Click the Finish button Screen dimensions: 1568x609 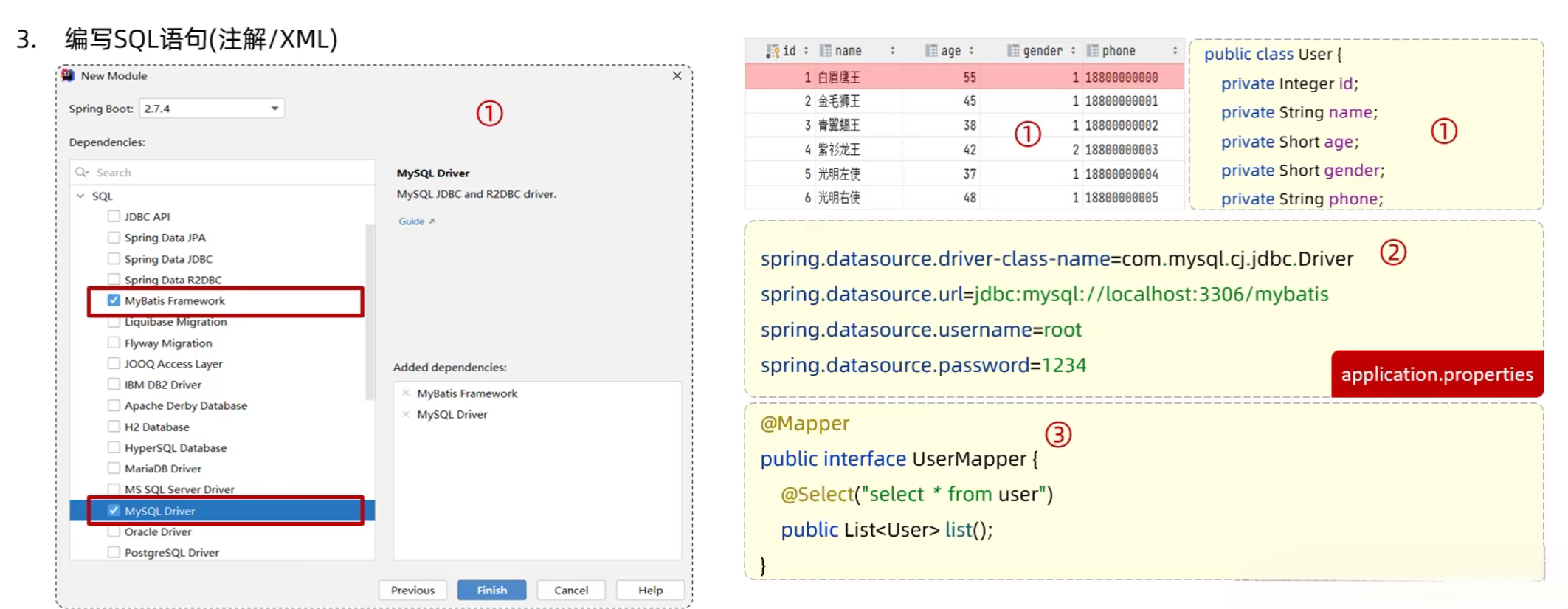tap(491, 590)
